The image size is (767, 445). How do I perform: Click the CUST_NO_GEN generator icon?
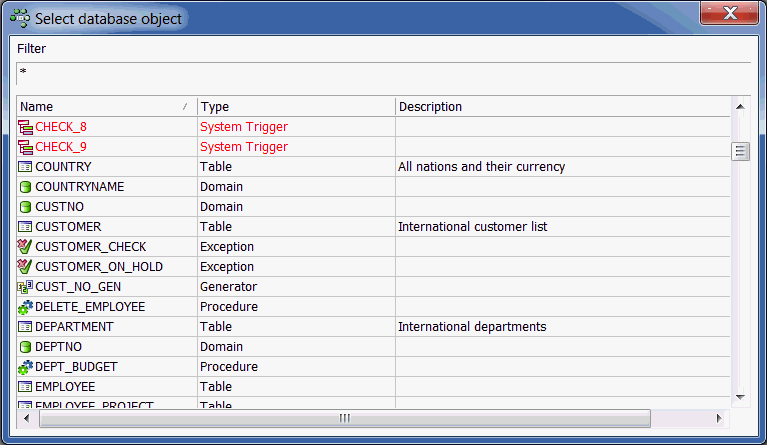pos(25,287)
